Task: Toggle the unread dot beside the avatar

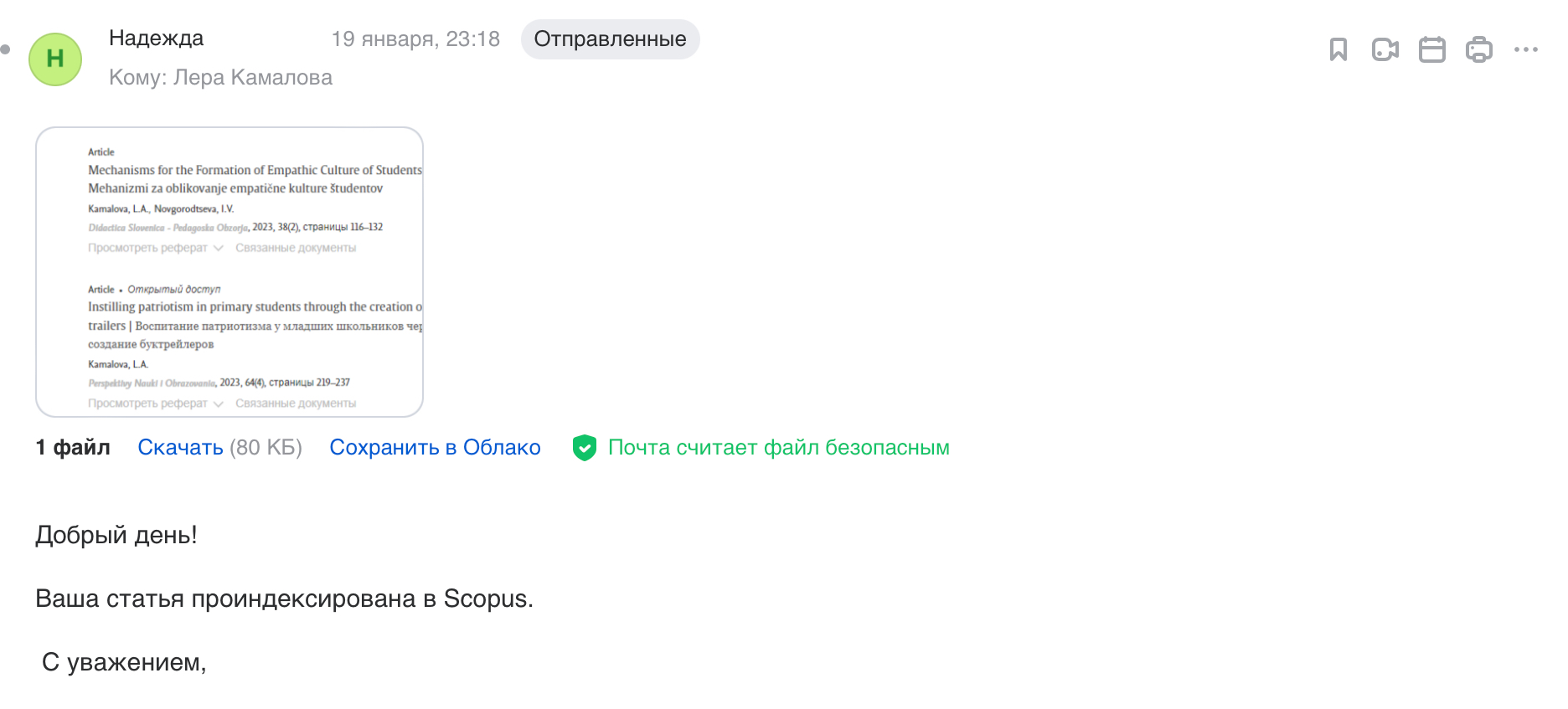Action: (6, 49)
